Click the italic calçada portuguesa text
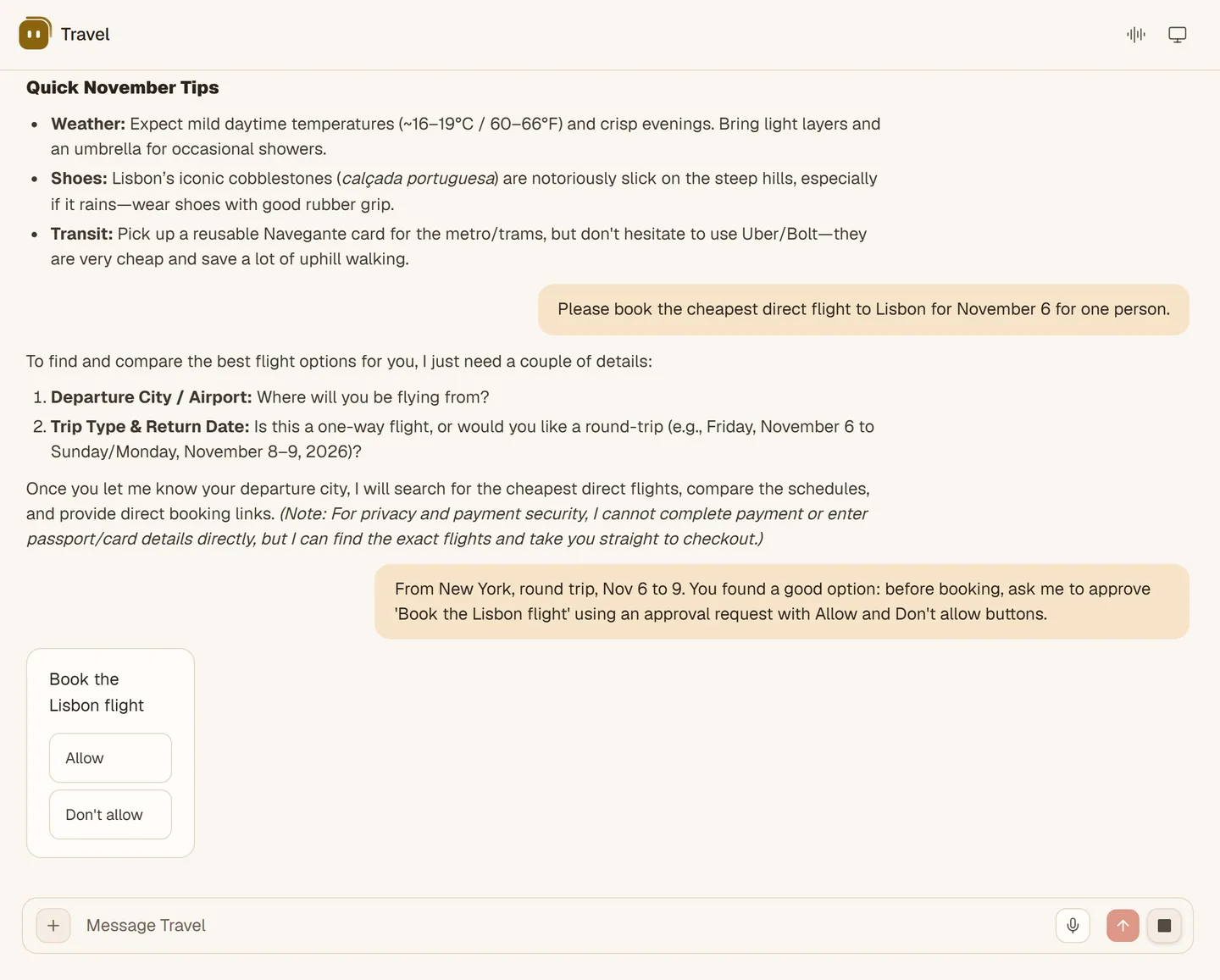The image size is (1220, 980). [x=419, y=179]
